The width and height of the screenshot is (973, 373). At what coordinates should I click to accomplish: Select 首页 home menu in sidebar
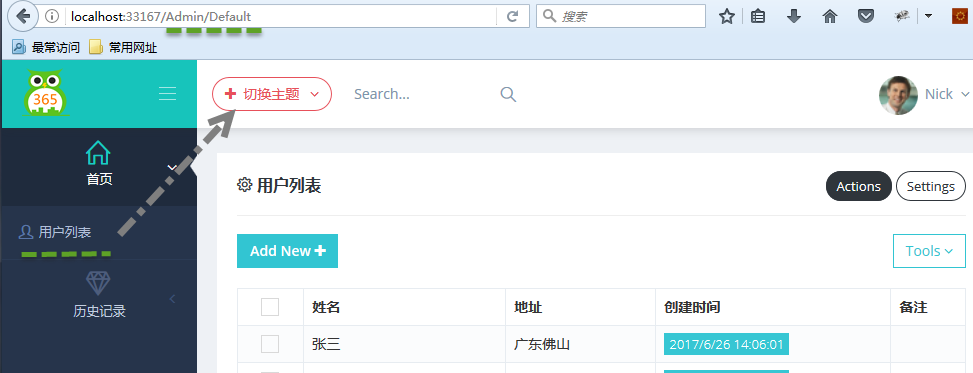point(99,164)
